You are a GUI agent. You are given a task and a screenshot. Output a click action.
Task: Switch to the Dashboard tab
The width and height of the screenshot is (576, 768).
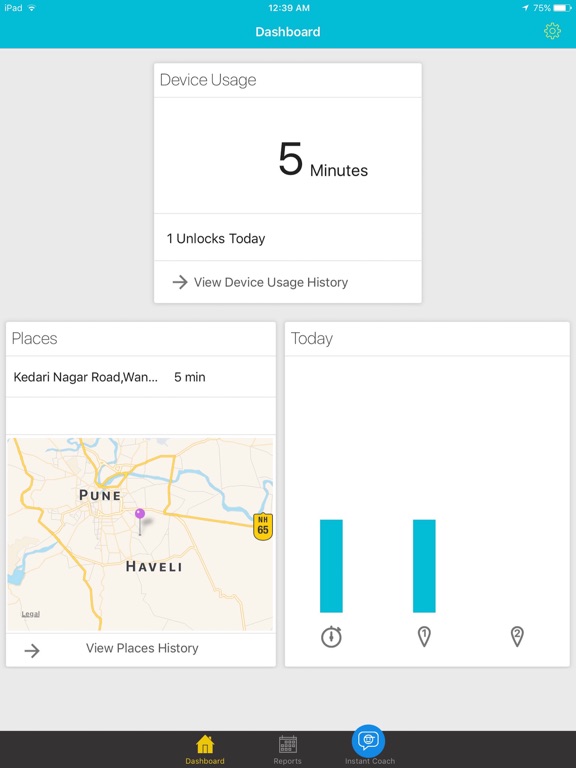click(x=205, y=749)
